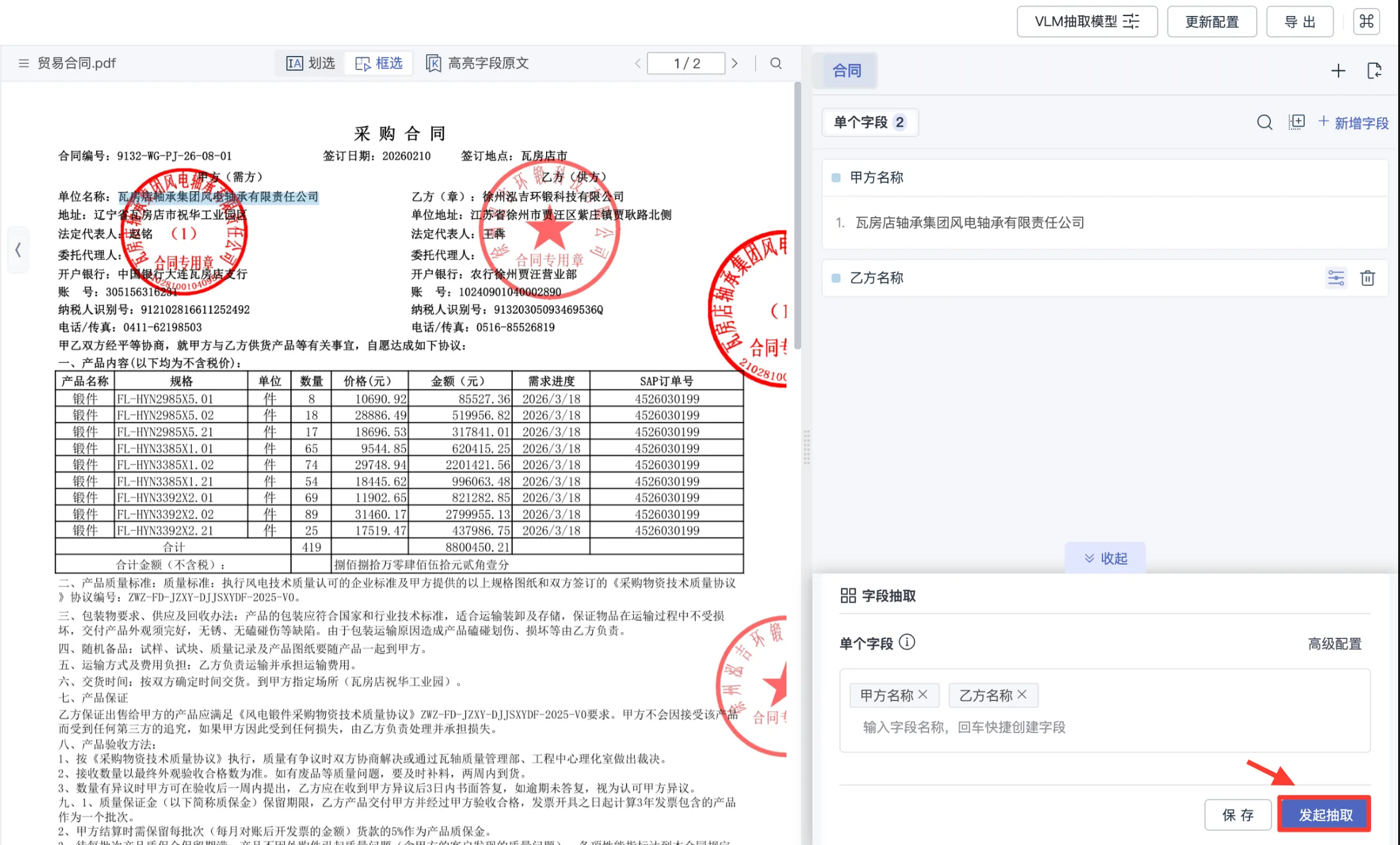Click the highlighted company name in the PDF
1400x845 pixels.
pyautogui.click(x=218, y=197)
